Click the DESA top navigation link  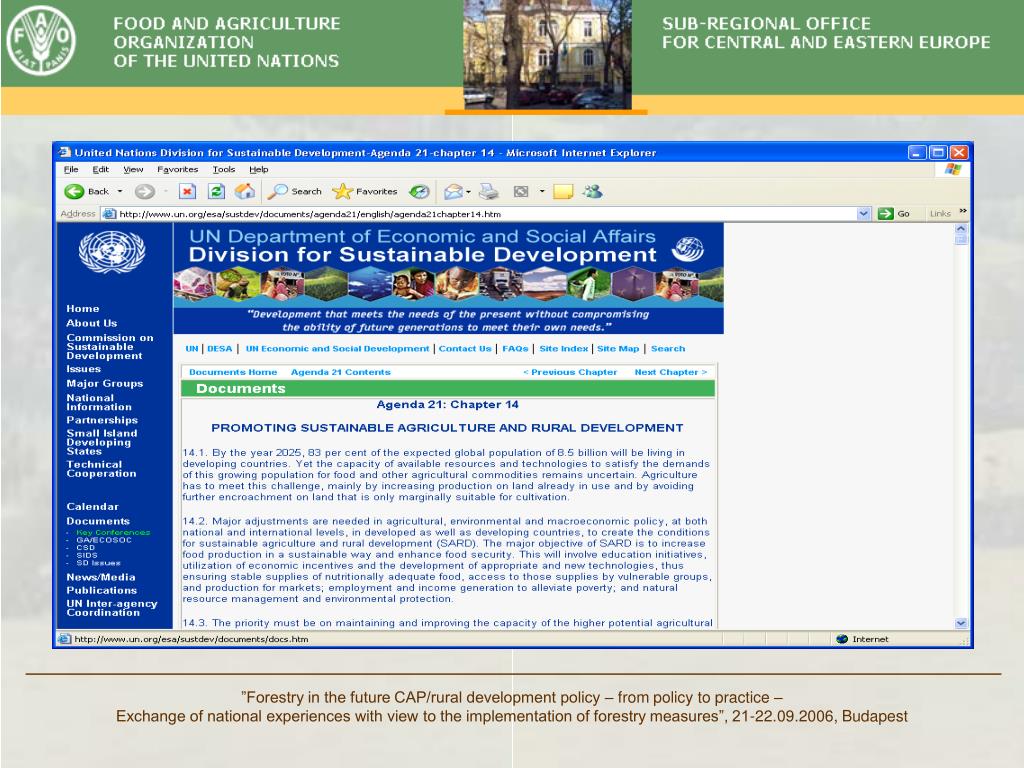pyautogui.click(x=219, y=349)
